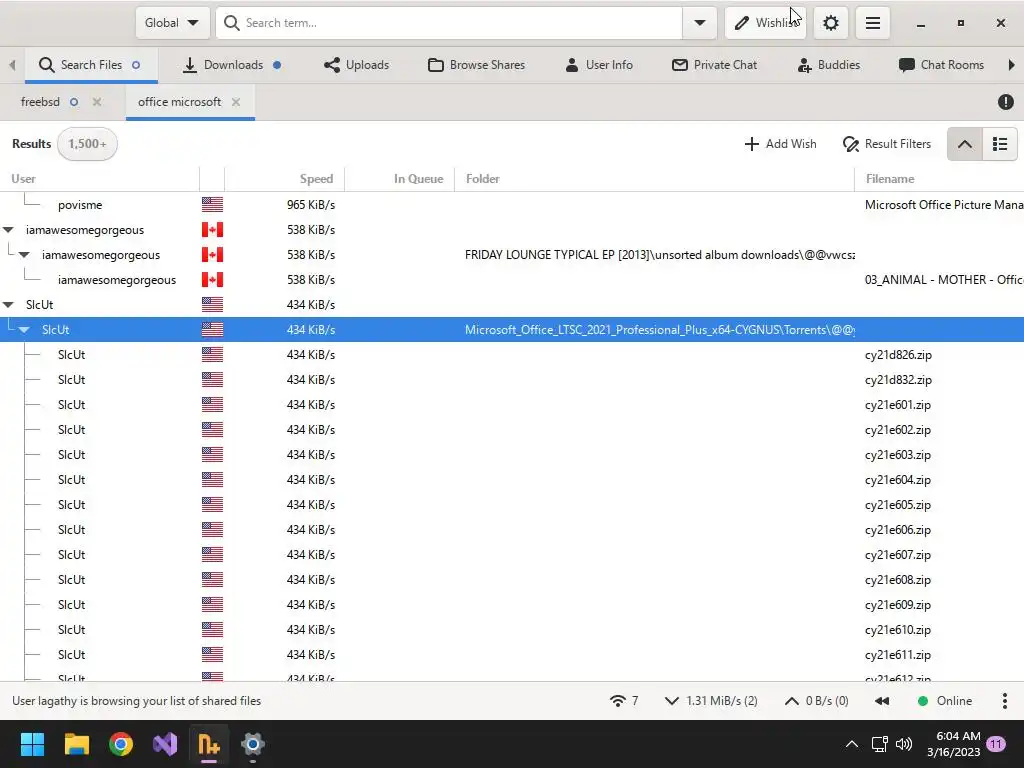1024x768 pixels.
Task: Toggle the grouping list view button
Action: 1000,144
